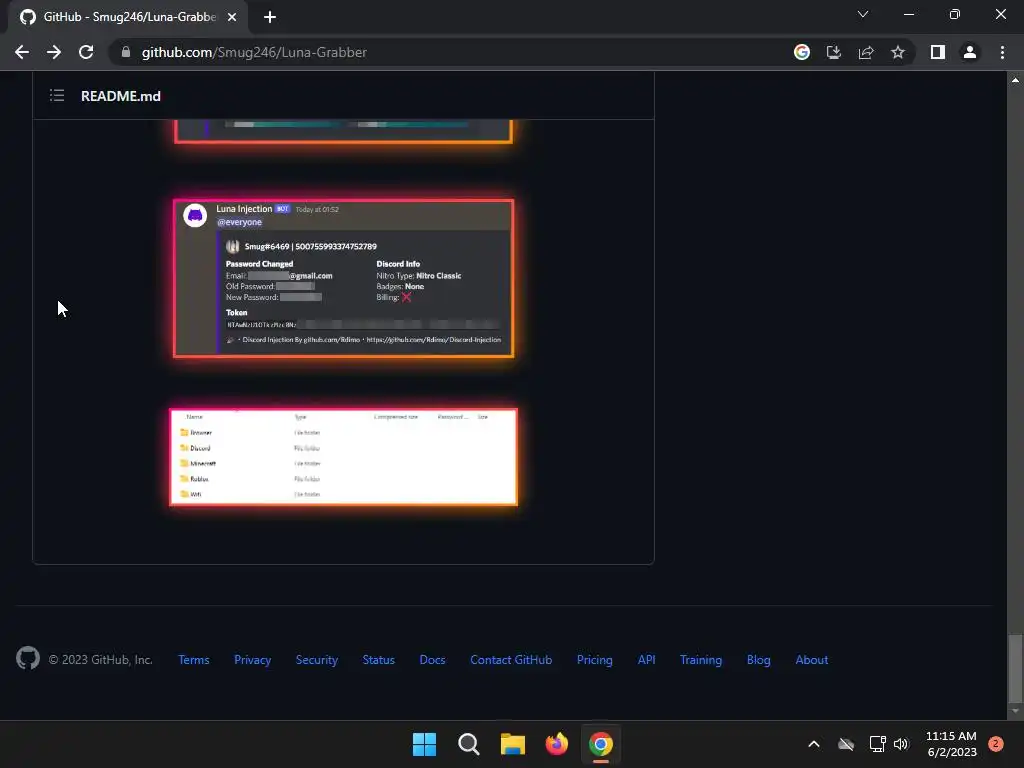Open the Privacy footer link
Viewport: 1024px width, 768px height.
click(253, 660)
